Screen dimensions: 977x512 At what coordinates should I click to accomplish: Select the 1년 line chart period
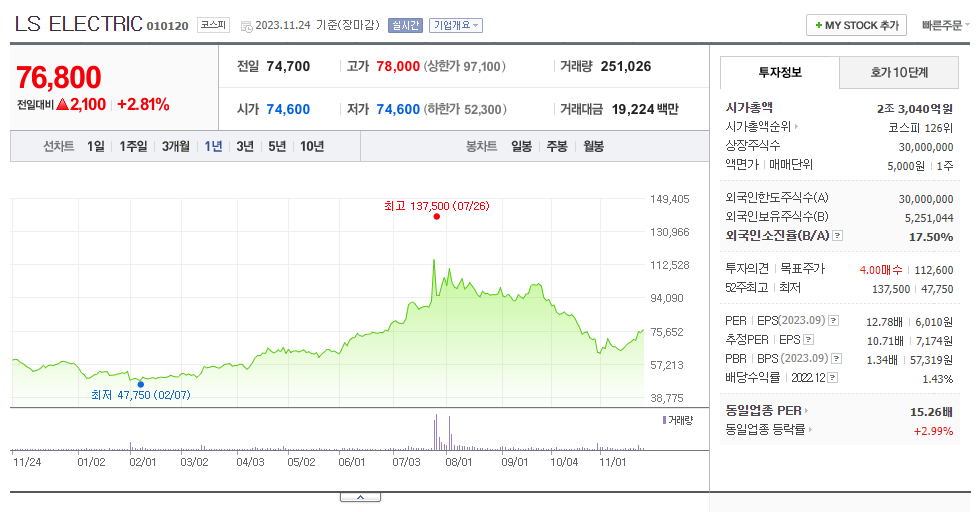click(x=213, y=146)
